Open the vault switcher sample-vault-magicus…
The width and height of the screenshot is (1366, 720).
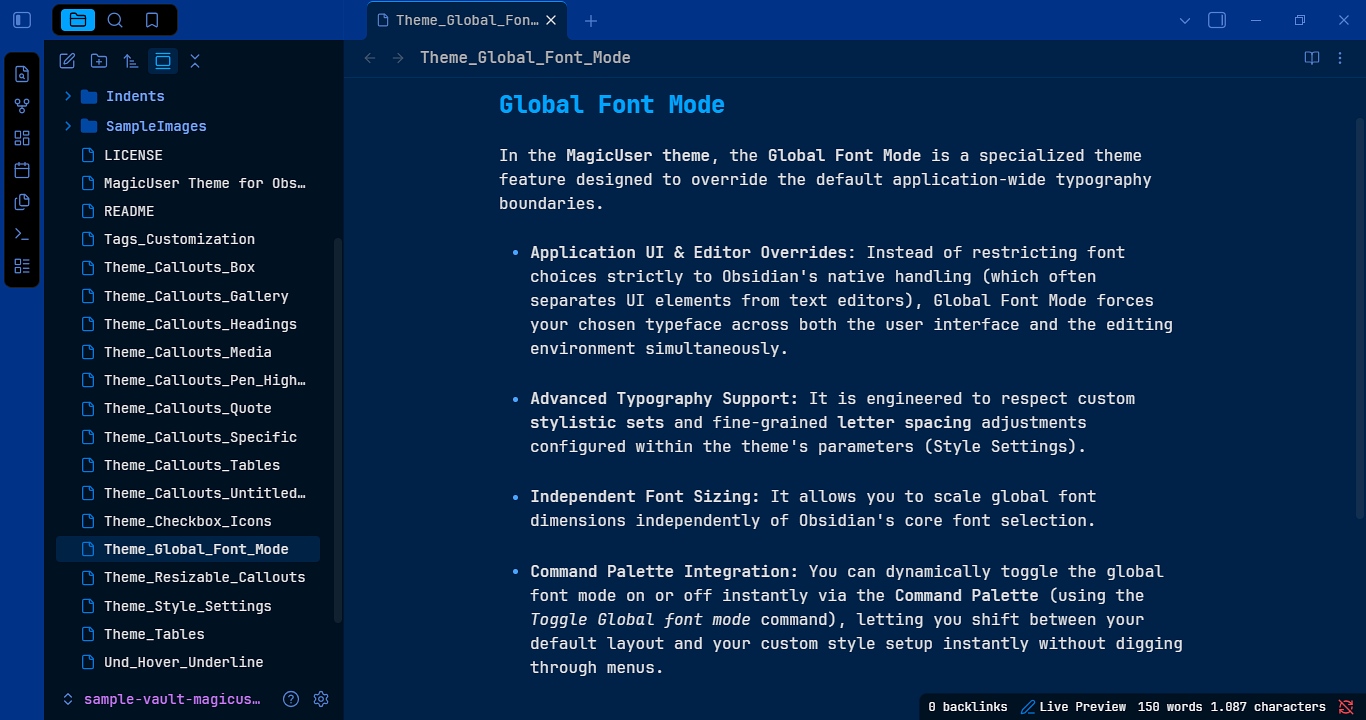[162, 699]
